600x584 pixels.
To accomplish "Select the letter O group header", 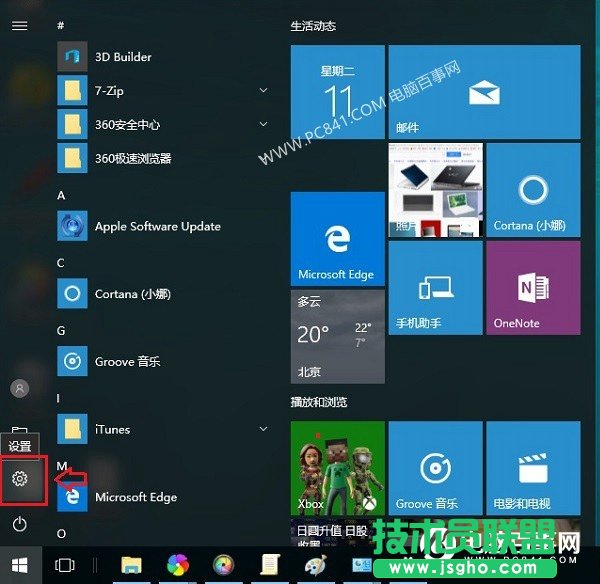I will pyautogui.click(x=61, y=533).
